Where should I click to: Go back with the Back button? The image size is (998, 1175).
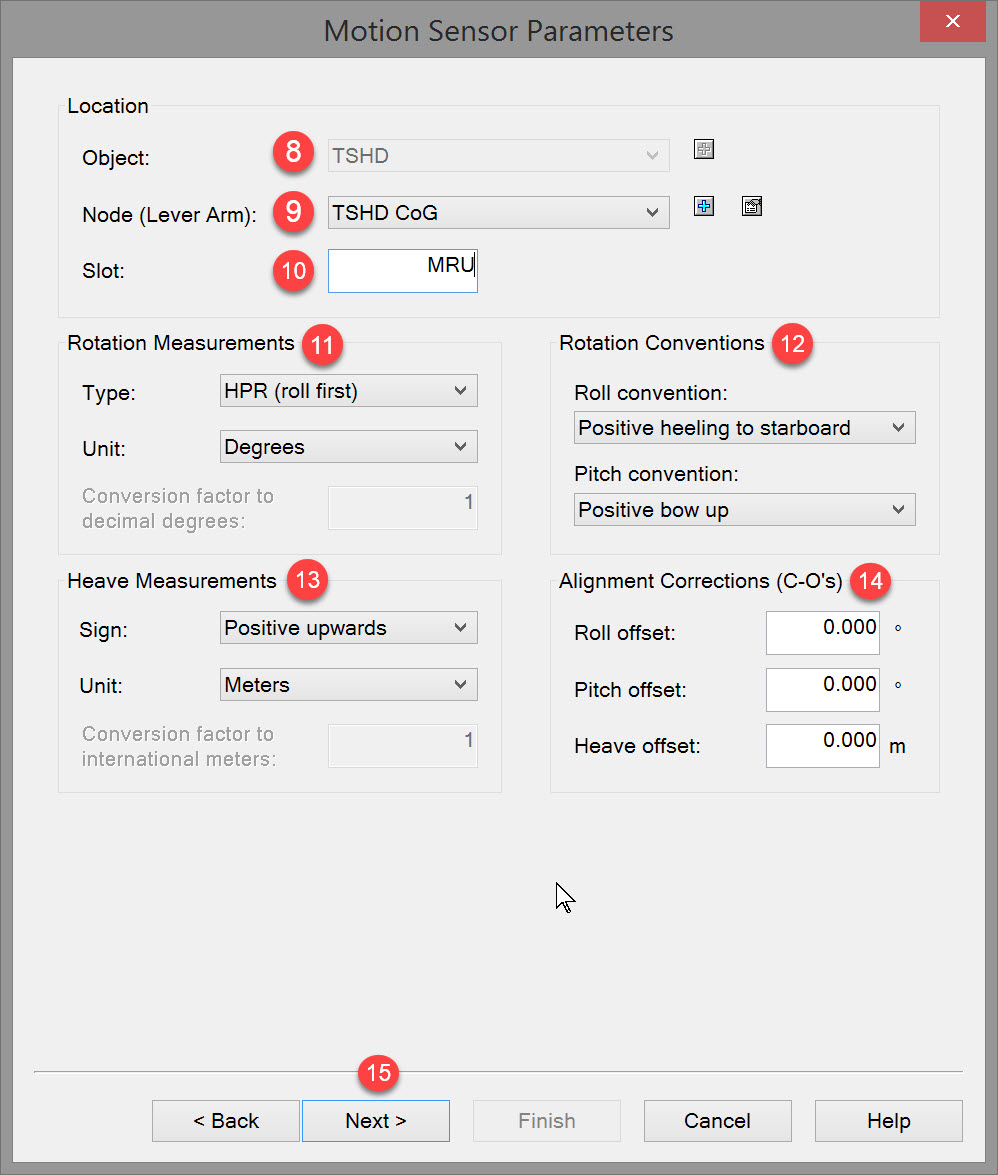click(x=226, y=1121)
